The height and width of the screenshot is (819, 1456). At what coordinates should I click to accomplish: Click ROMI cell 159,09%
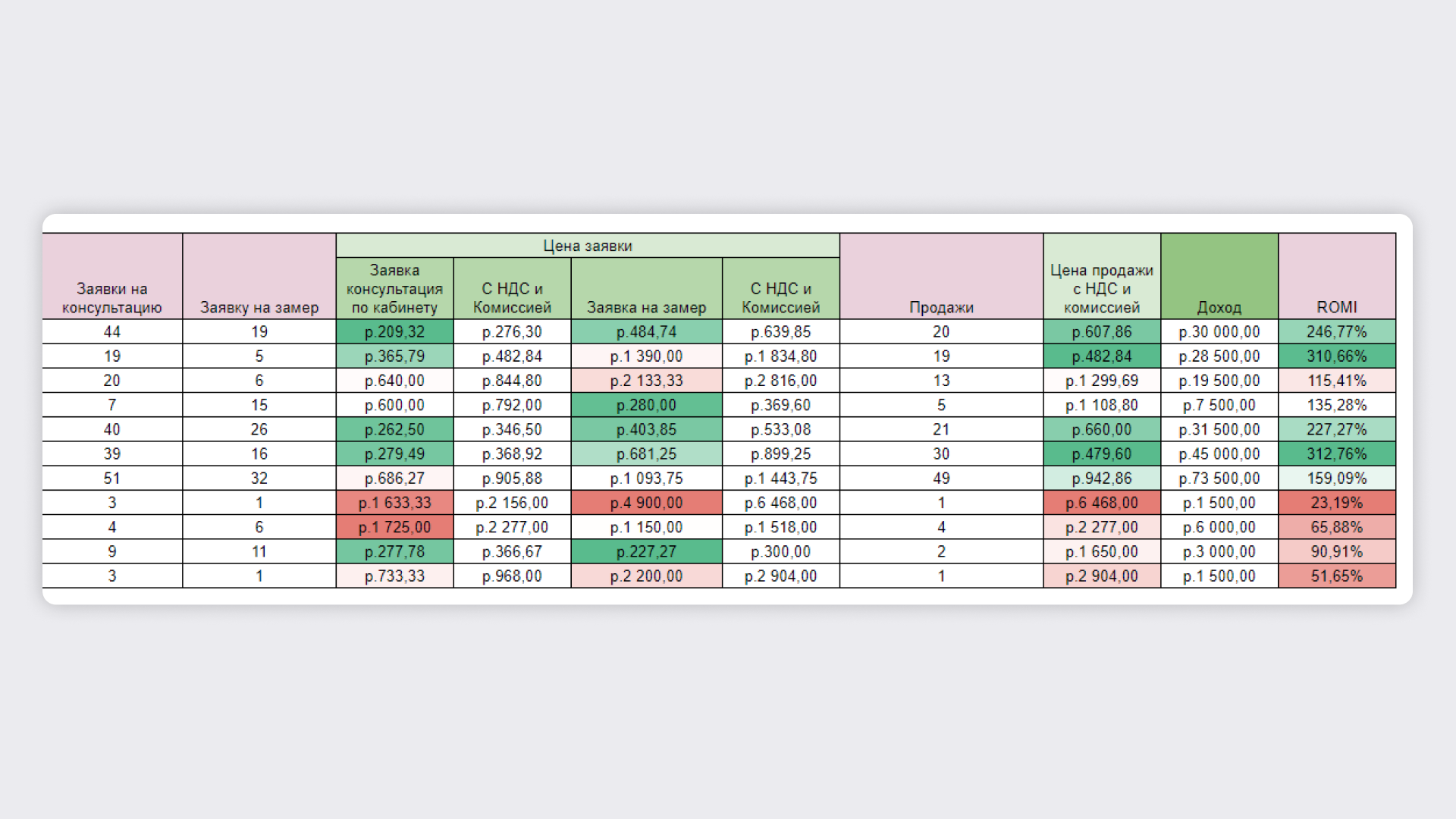coord(1337,479)
